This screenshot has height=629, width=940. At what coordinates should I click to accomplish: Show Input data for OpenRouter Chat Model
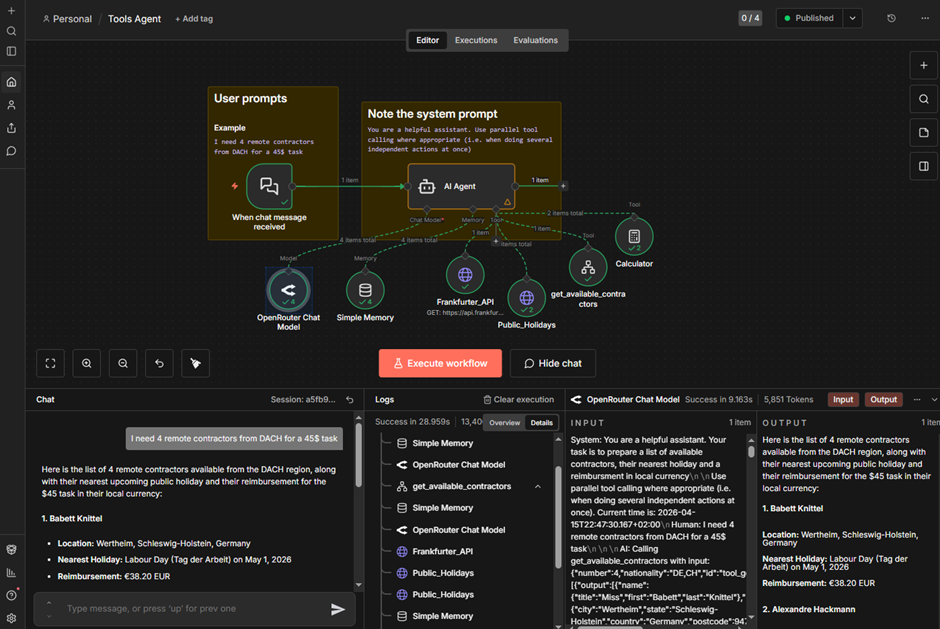(843, 399)
